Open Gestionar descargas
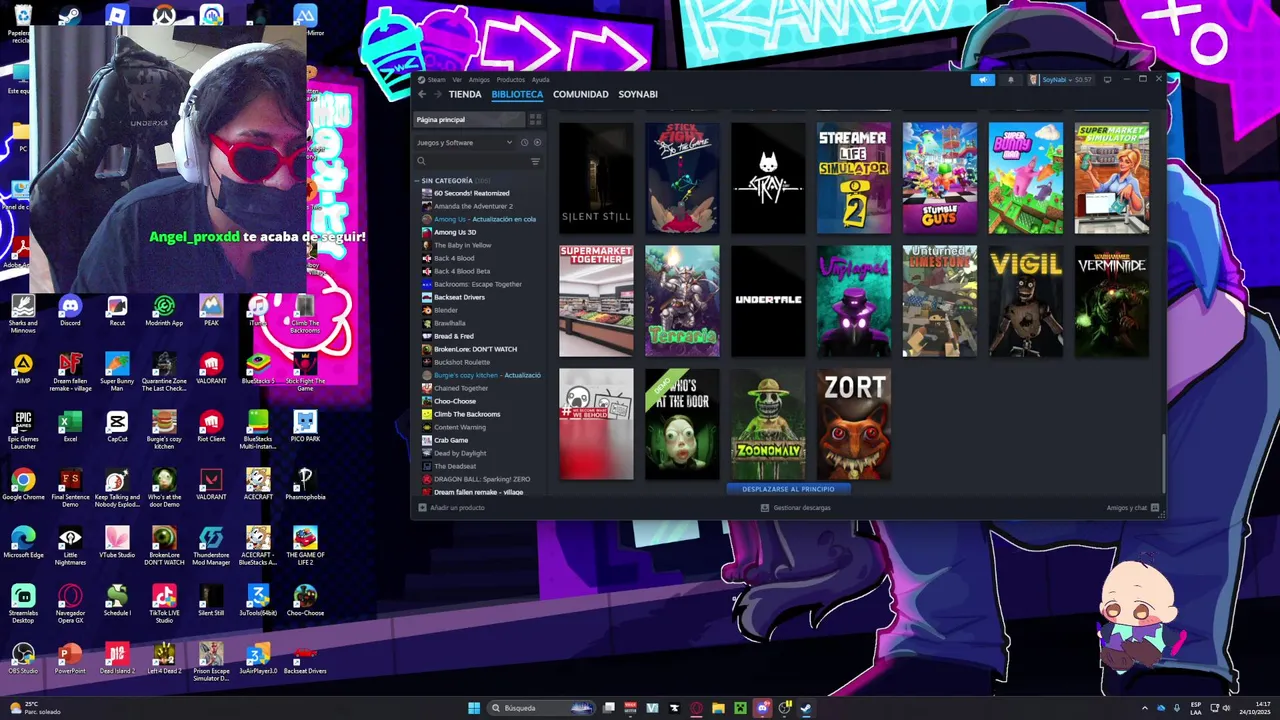The image size is (1280, 720). (795, 508)
